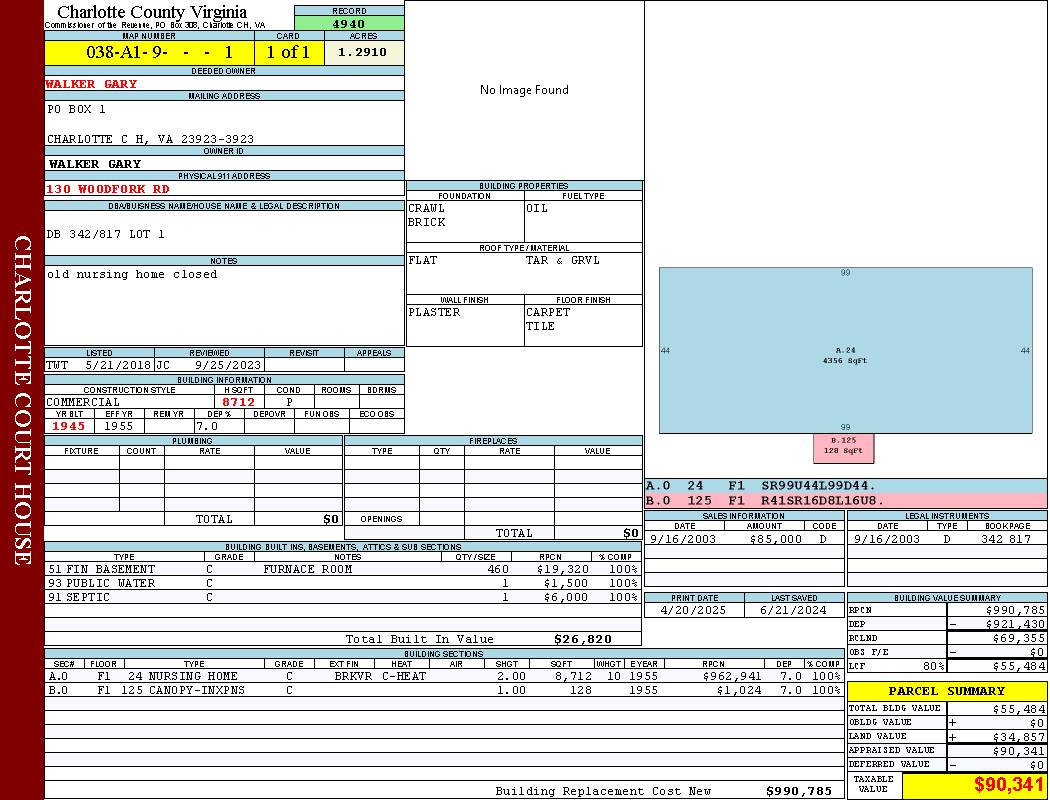The image size is (1050, 800).
Task: Click the taxable value $90,341
Action: (x=1008, y=785)
